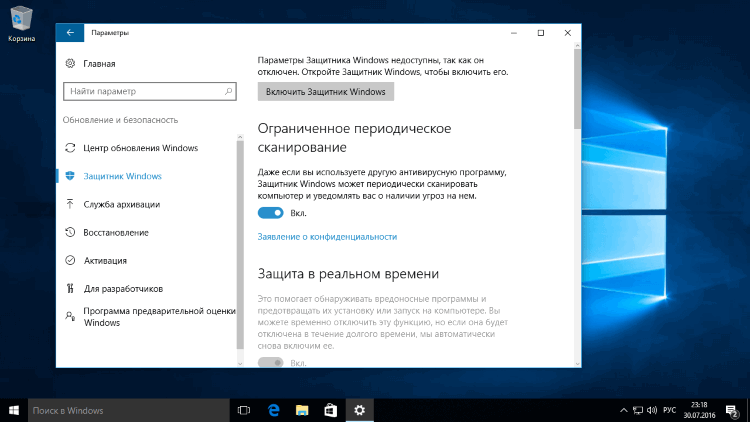Image resolution: width=750 pixels, height=422 pixels.
Task: Click the Центр обновления Windows refresh icon
Action: [x=70, y=148]
